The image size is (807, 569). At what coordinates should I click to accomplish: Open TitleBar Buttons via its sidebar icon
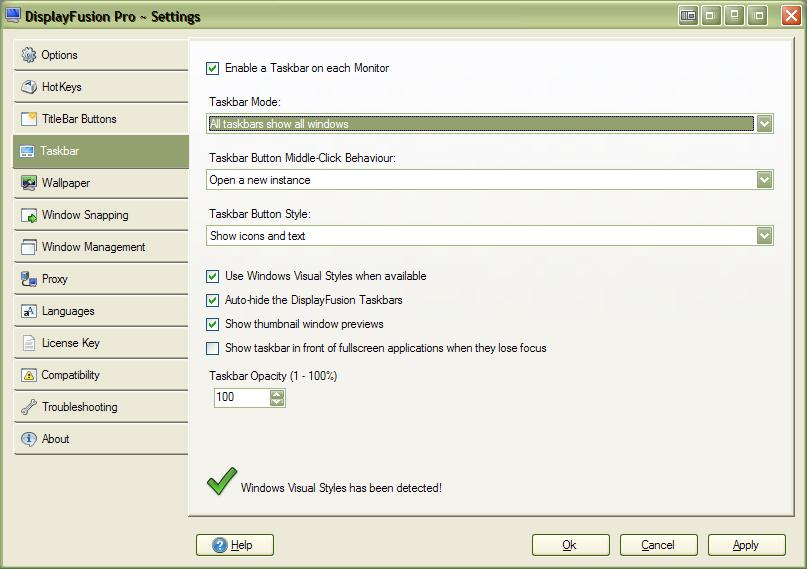pos(28,119)
